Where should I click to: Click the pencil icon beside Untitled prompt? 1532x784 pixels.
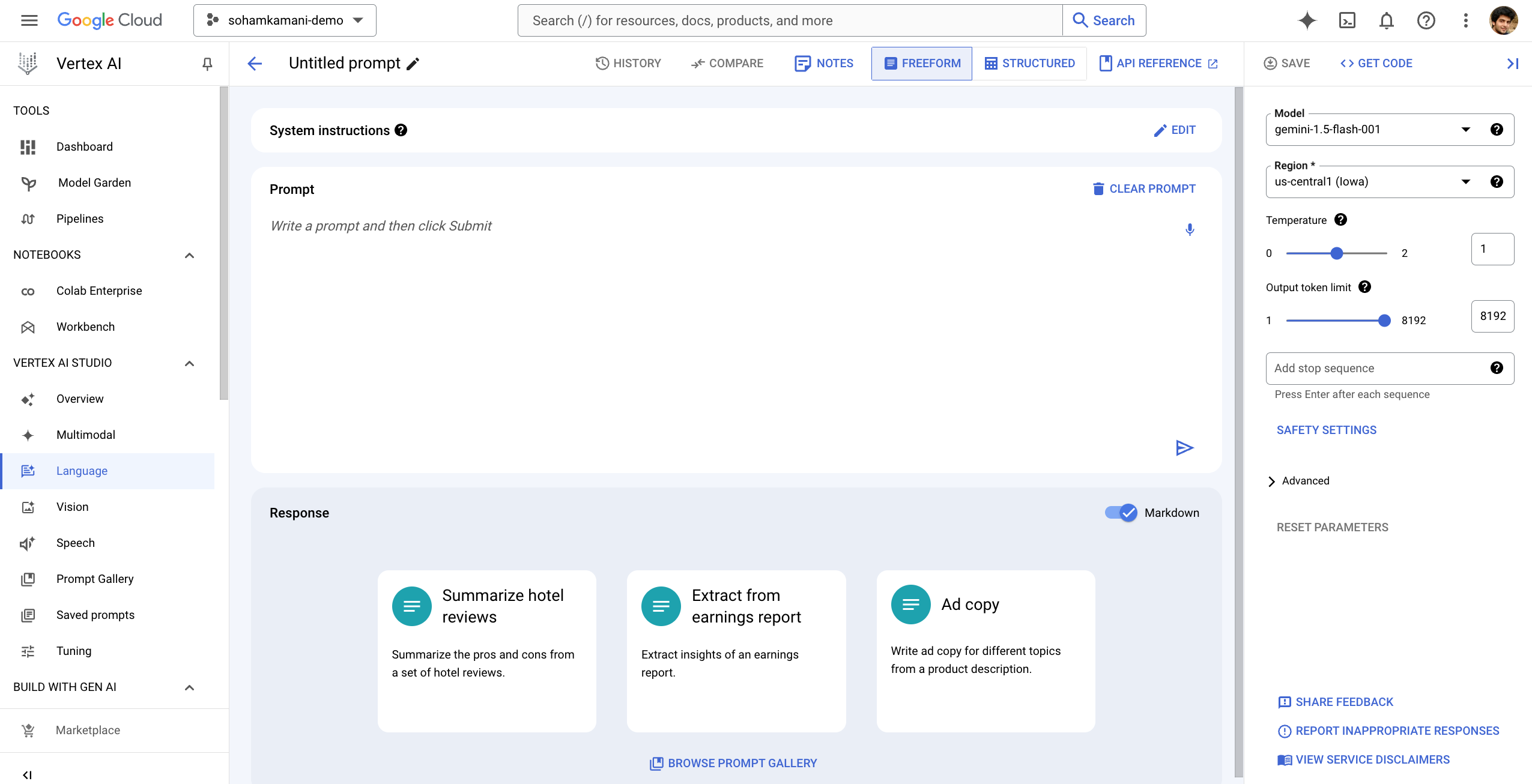coord(413,64)
